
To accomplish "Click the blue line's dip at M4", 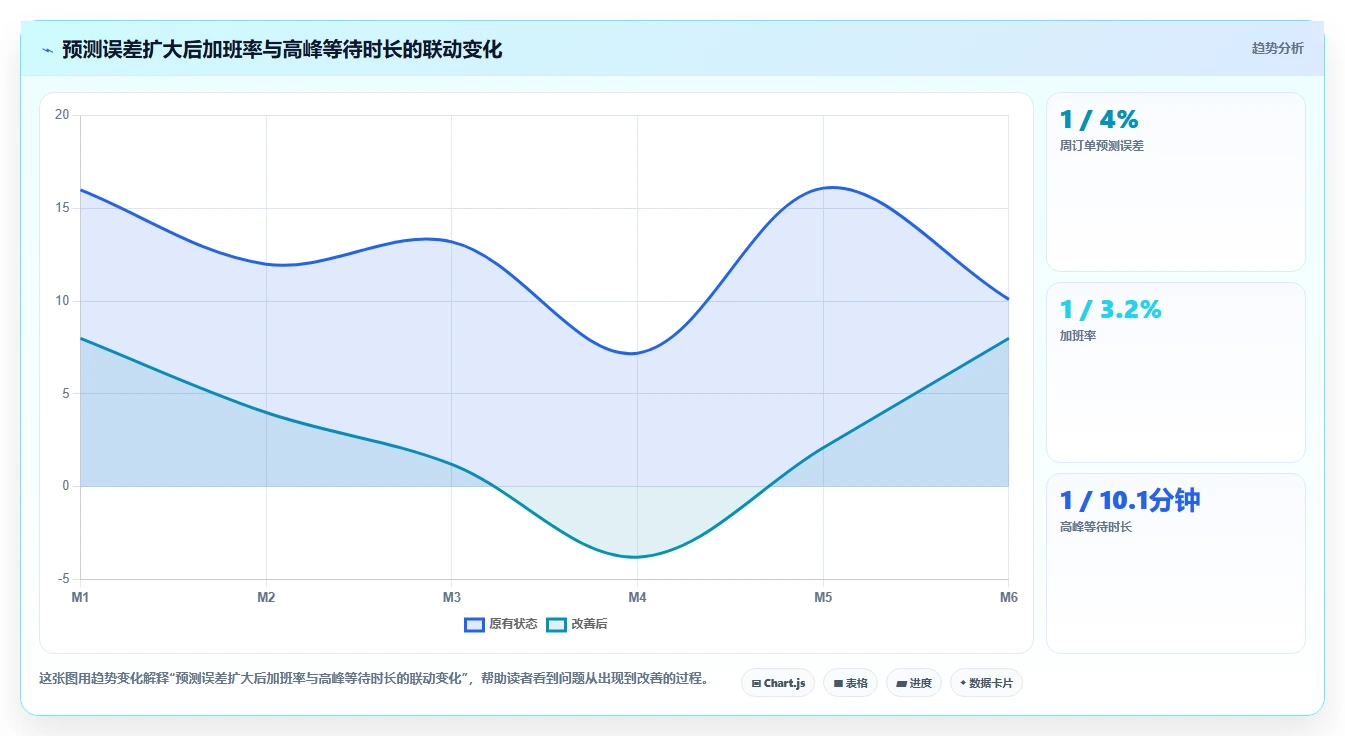I will [637, 353].
